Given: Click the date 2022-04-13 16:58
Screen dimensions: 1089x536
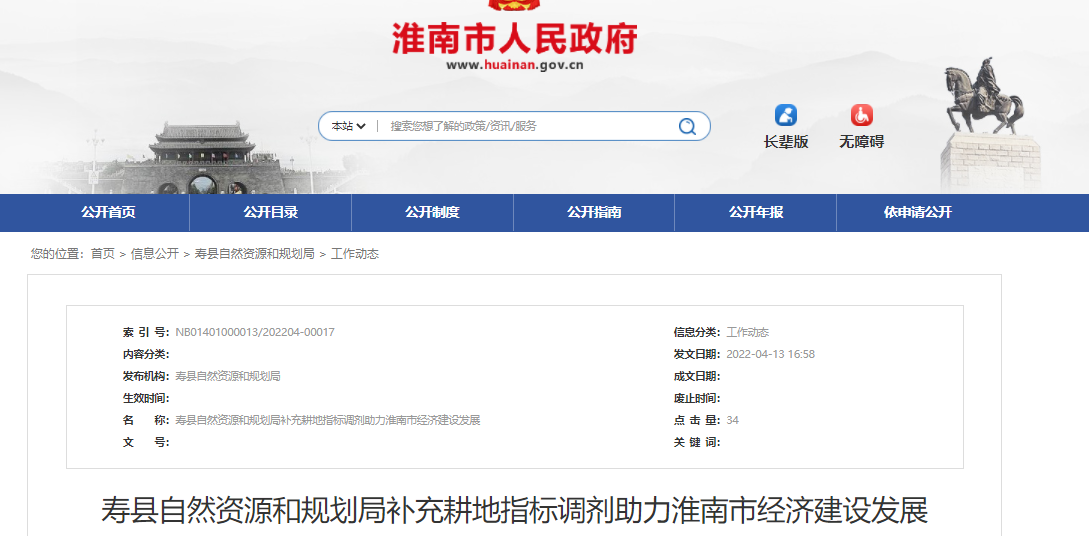Looking at the screenshot, I should click(770, 355).
